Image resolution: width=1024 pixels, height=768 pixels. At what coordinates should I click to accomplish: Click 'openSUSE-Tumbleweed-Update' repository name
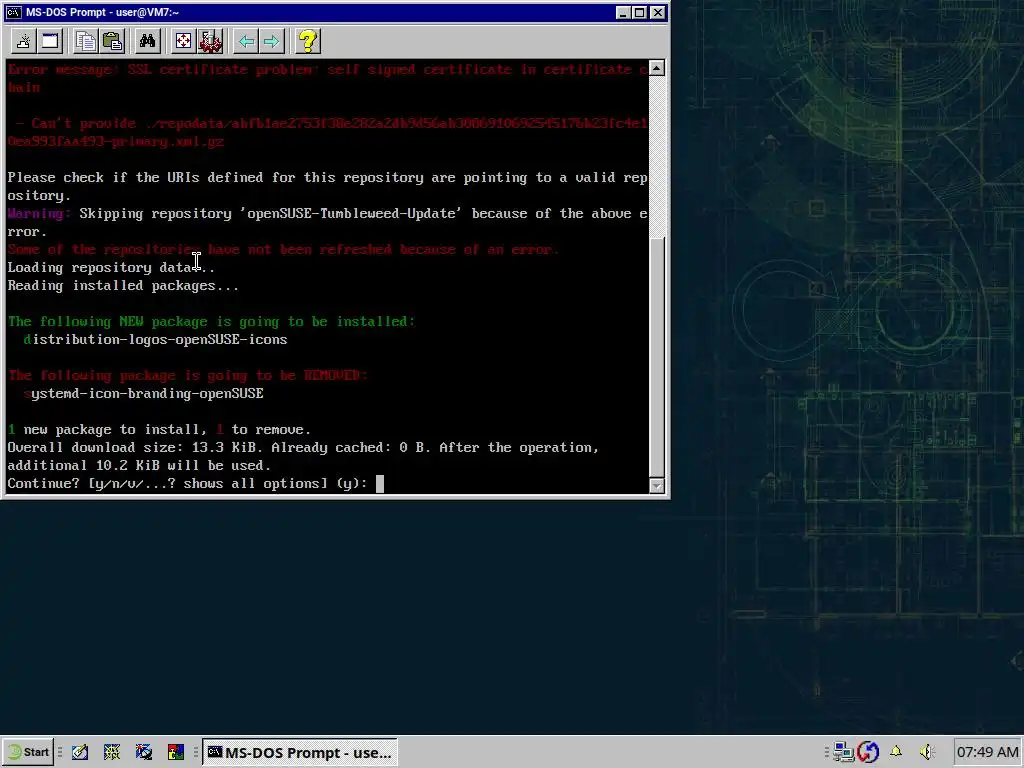351,214
